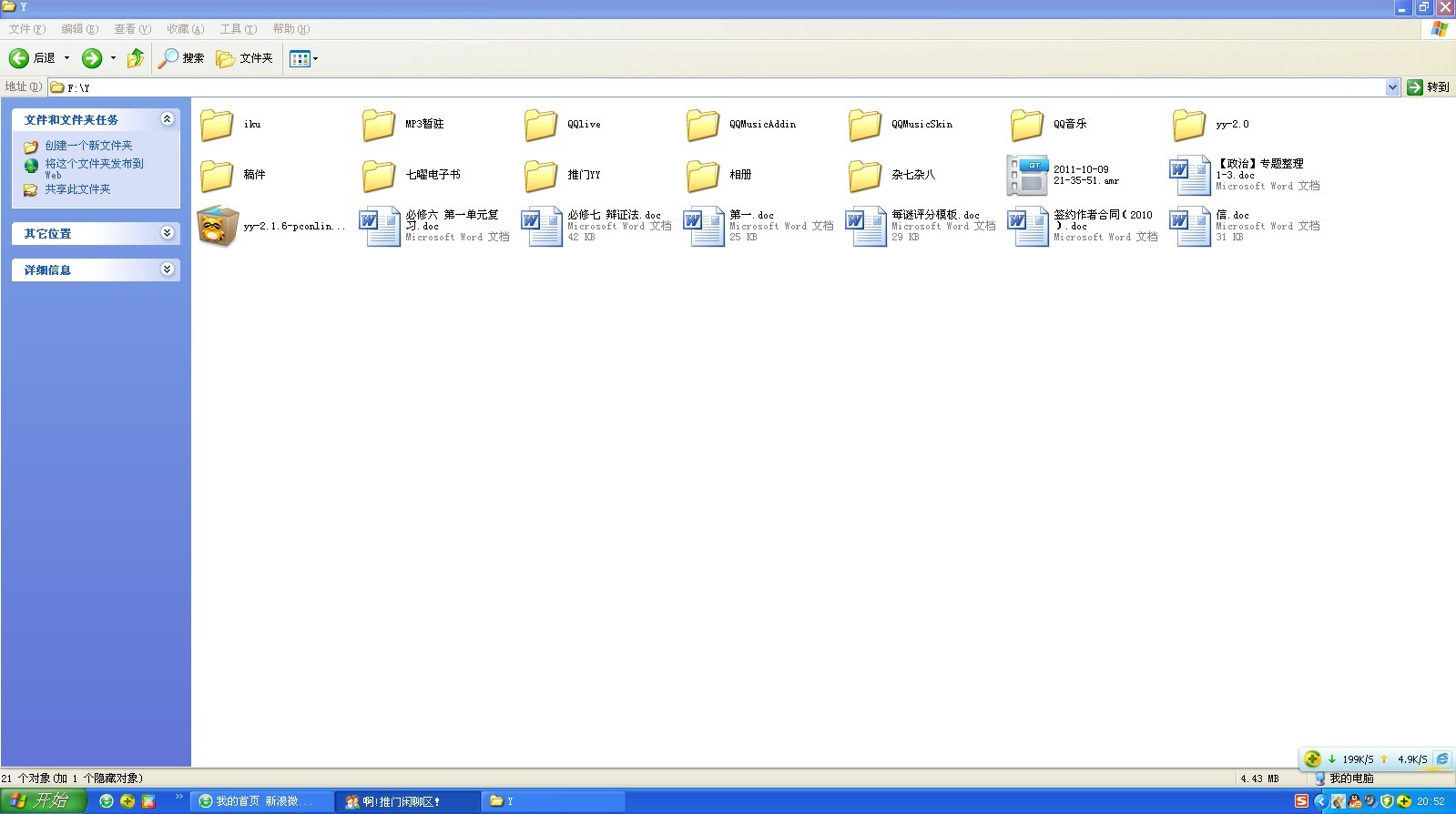Select 必修七 辩证法.doc Word icon

pos(542,227)
